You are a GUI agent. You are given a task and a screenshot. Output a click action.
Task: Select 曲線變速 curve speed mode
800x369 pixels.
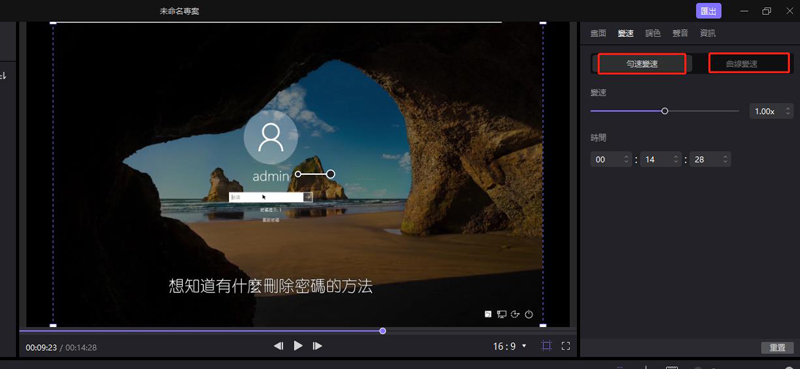click(742, 64)
